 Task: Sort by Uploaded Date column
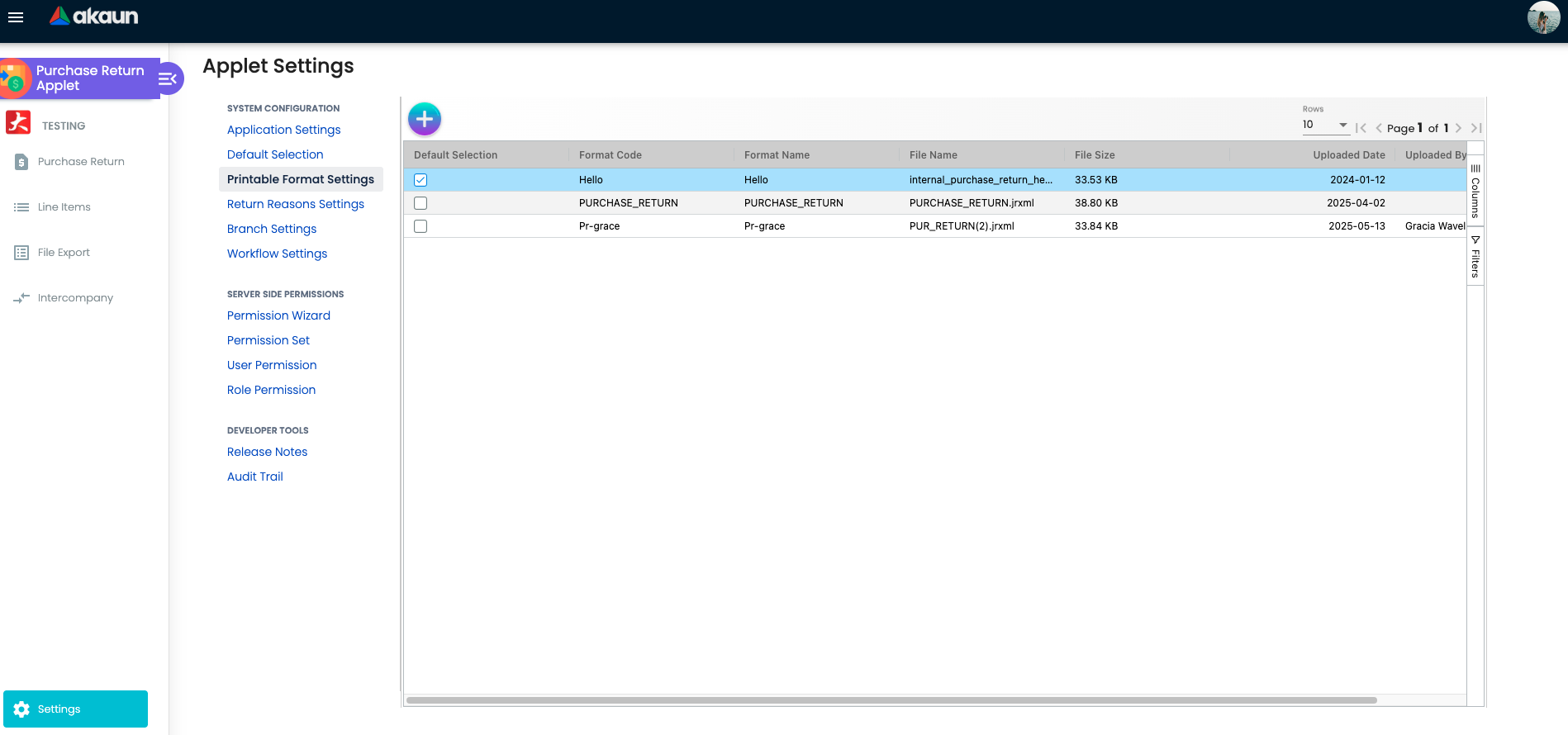point(1349,155)
